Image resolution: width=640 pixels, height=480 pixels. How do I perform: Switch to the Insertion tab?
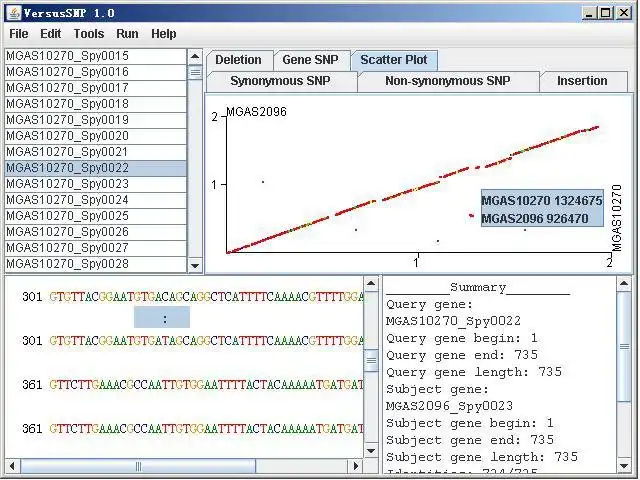(582, 81)
